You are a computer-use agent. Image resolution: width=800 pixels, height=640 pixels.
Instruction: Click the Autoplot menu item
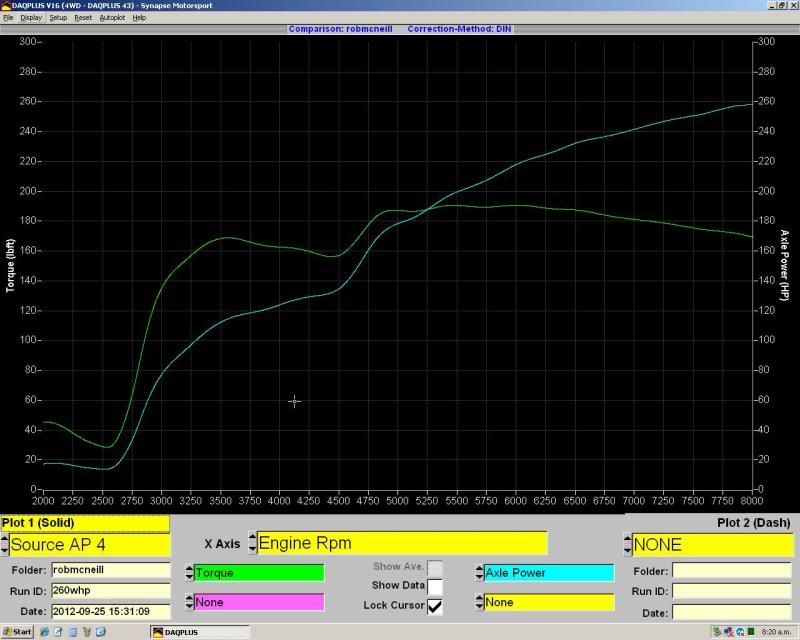click(x=111, y=17)
